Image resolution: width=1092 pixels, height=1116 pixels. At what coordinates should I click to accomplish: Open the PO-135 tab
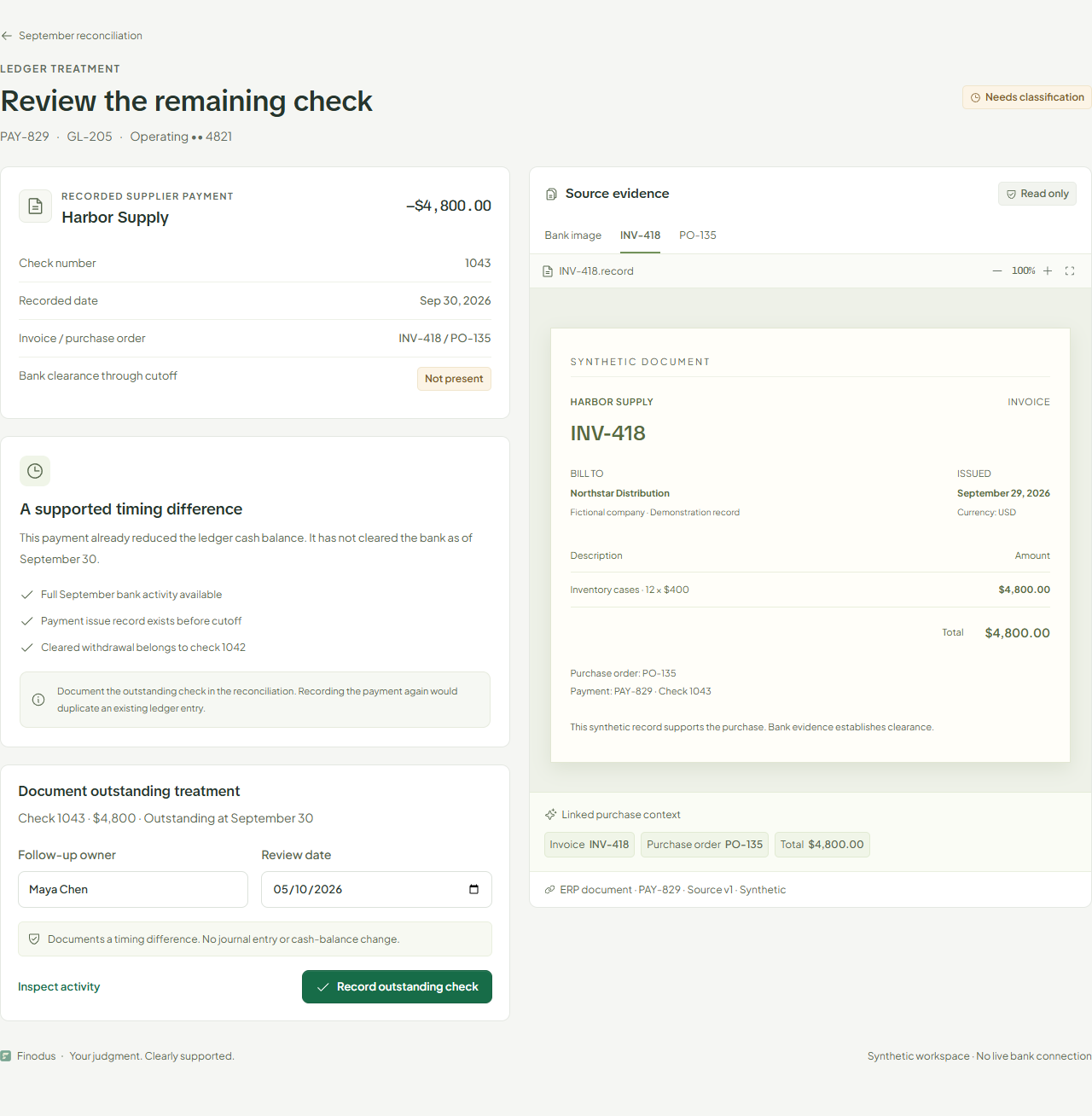(698, 235)
